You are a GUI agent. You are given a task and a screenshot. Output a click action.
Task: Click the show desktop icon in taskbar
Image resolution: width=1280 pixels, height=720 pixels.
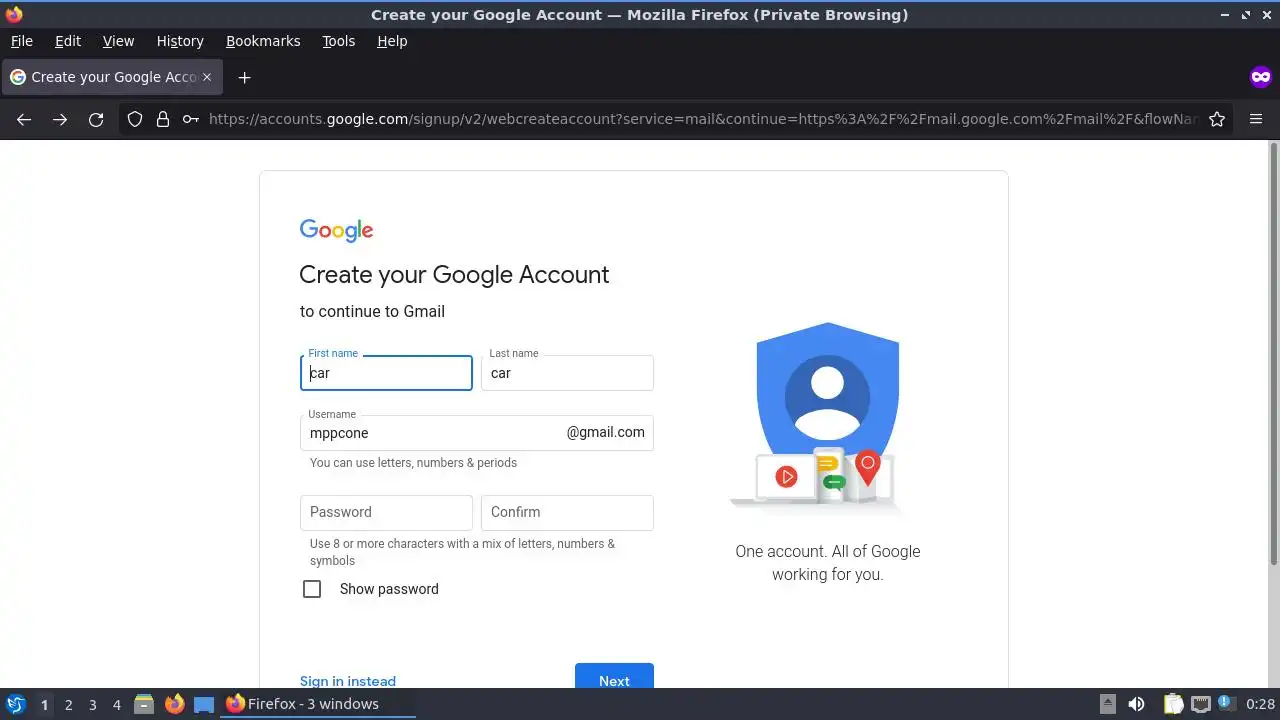pyautogui.click(x=204, y=704)
